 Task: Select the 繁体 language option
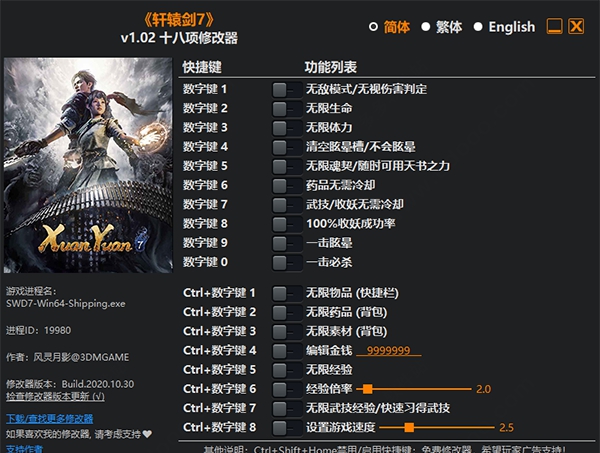(x=442, y=27)
